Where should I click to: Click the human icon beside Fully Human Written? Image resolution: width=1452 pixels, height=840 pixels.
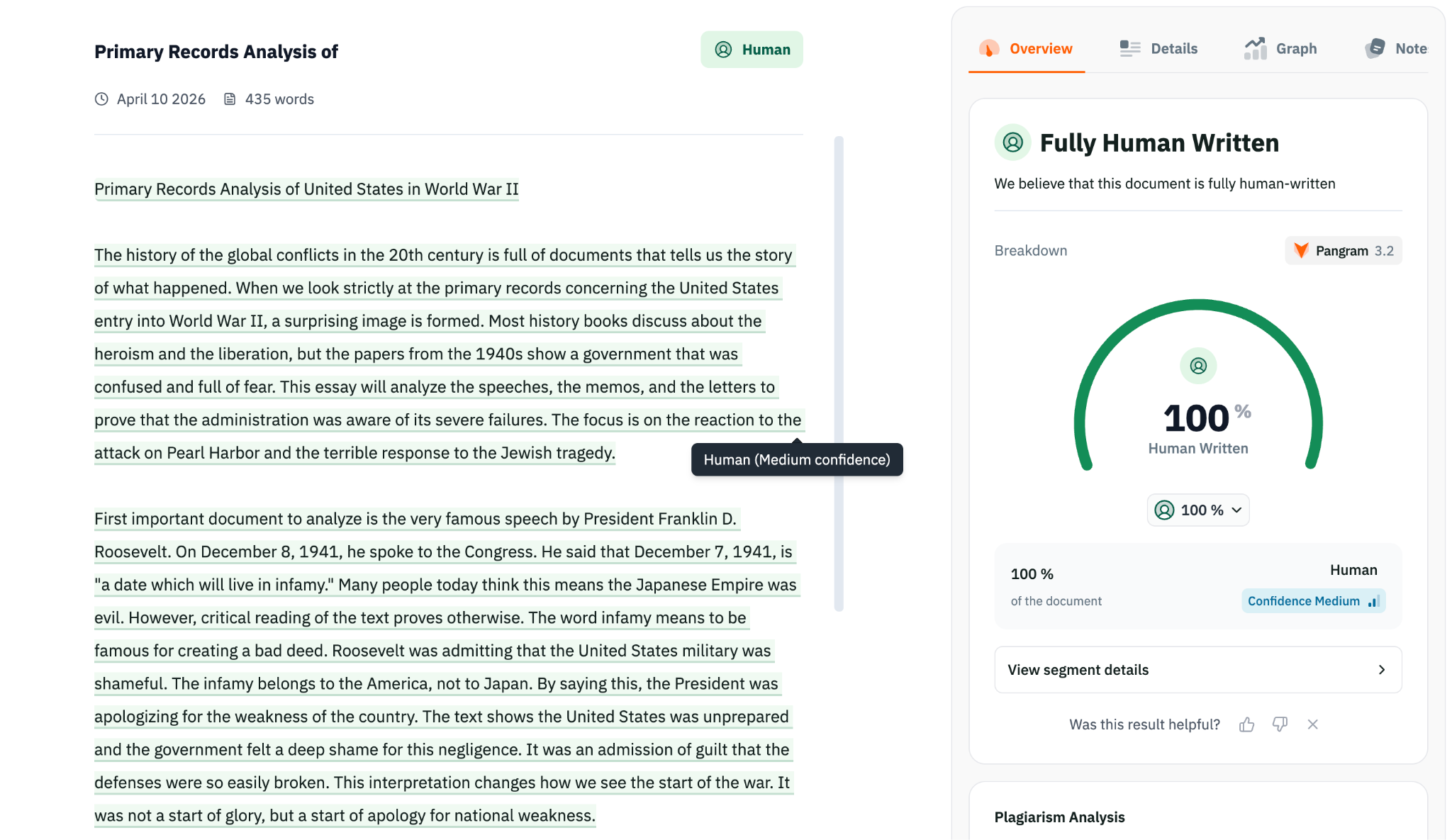click(1012, 142)
